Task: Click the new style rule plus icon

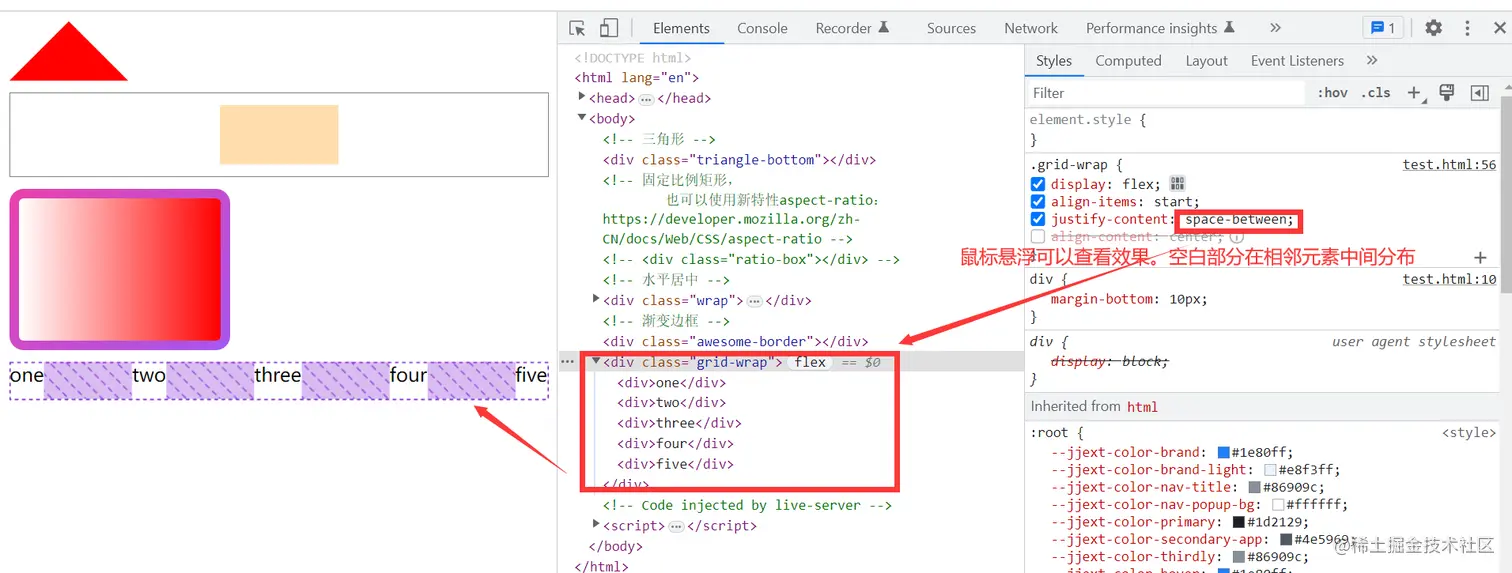Action: pos(1415,93)
